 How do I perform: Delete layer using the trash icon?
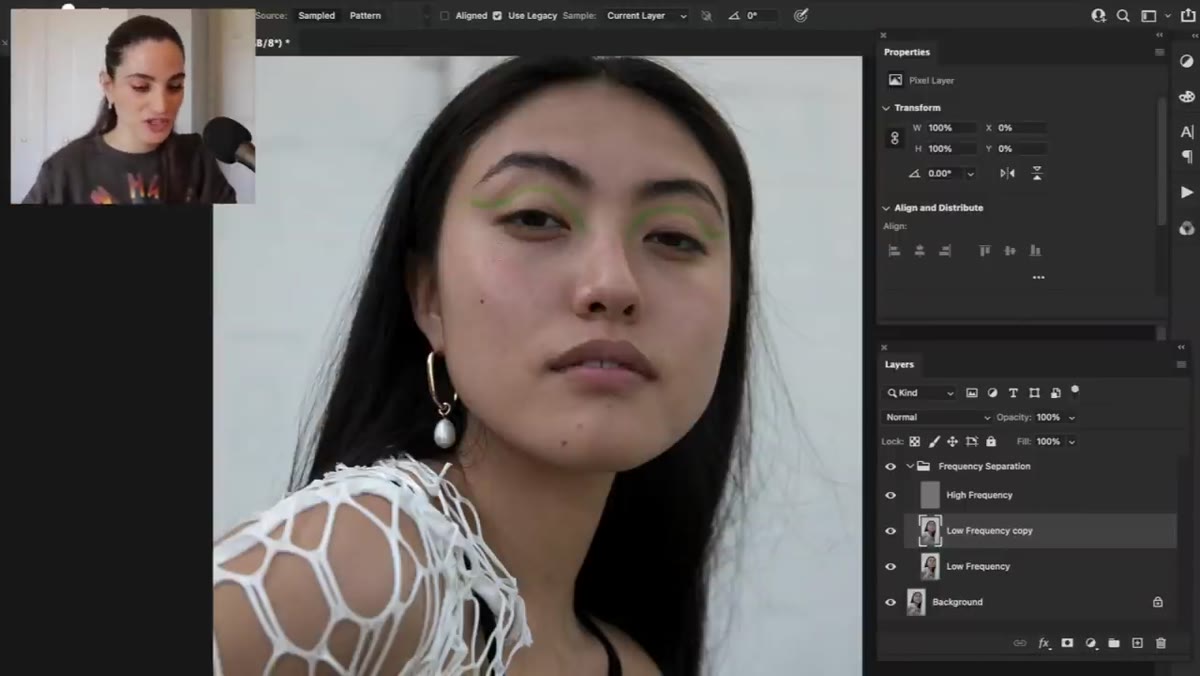tap(1161, 643)
